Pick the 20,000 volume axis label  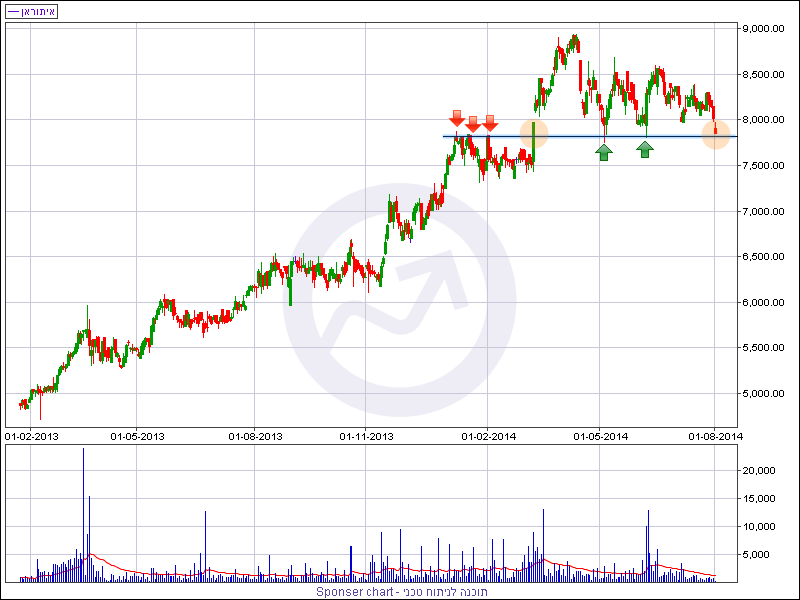(759, 471)
